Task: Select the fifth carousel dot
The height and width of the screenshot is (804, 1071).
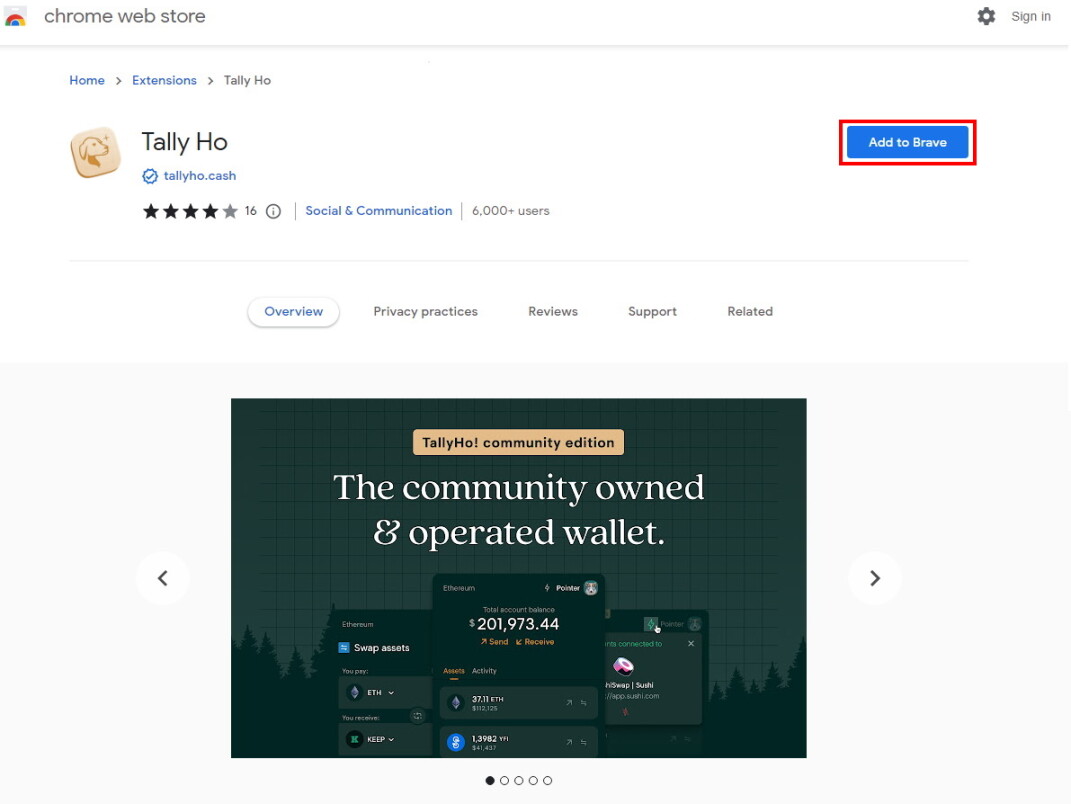Action: [x=547, y=780]
